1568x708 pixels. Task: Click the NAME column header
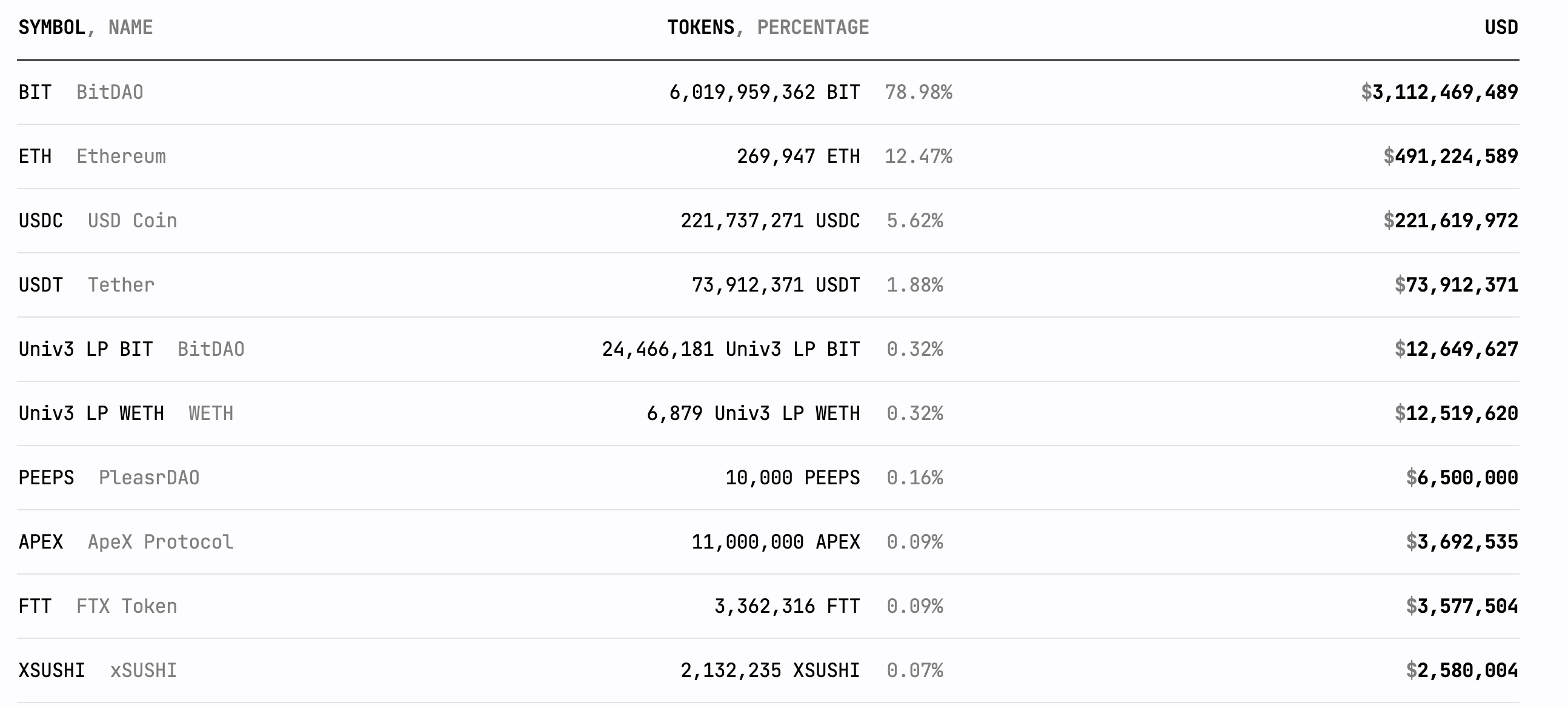pyautogui.click(x=130, y=27)
